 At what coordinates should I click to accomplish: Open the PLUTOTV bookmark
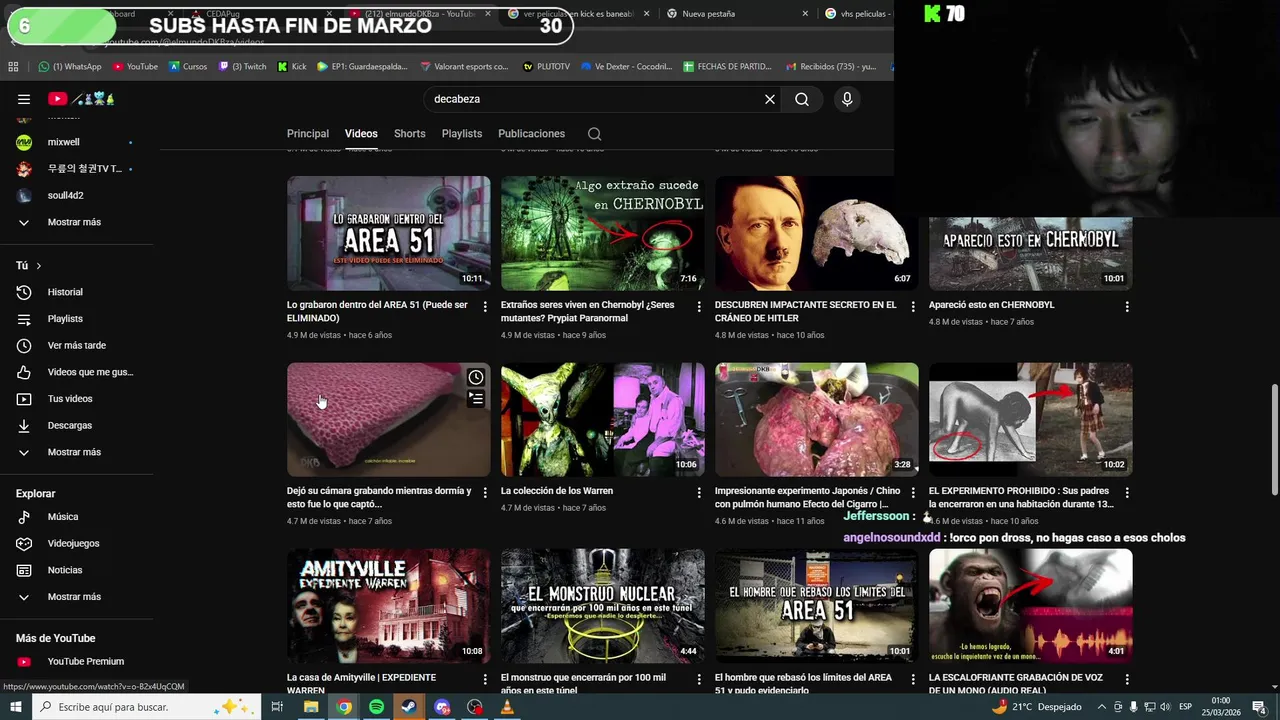pyautogui.click(x=546, y=67)
